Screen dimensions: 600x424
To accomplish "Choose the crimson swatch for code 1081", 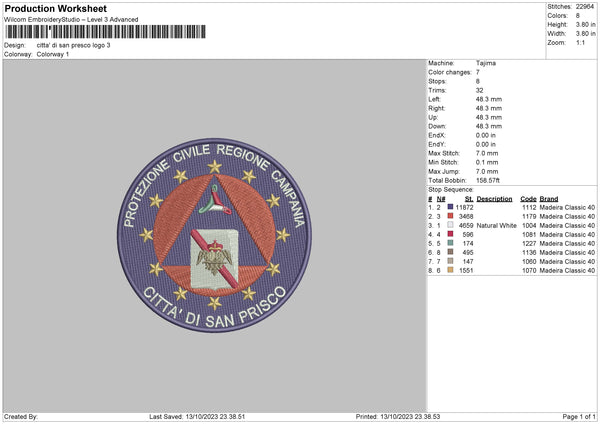I will coord(450,234).
